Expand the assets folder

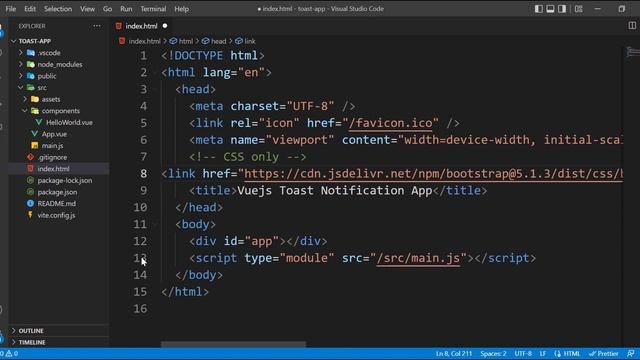coord(51,99)
